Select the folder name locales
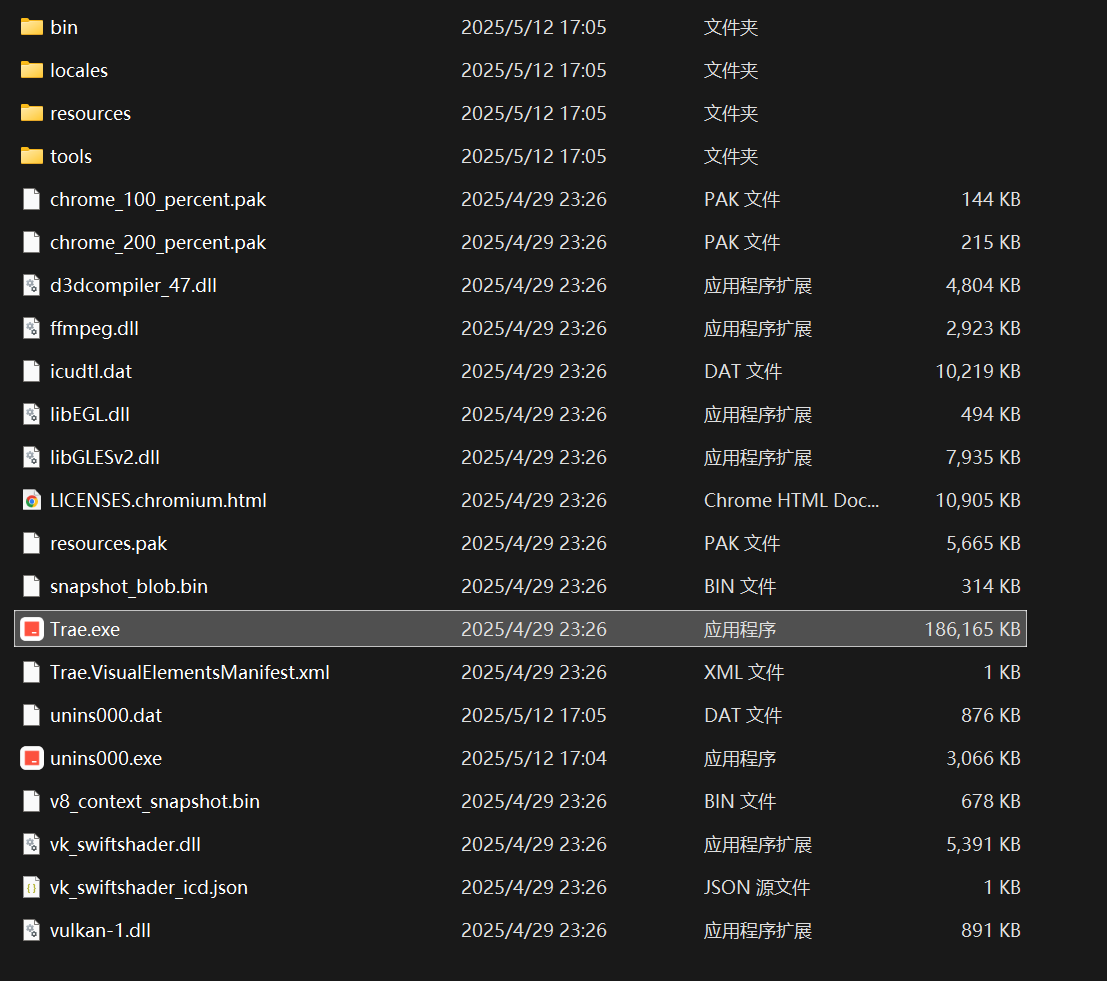The width and height of the screenshot is (1107, 981). pos(79,70)
